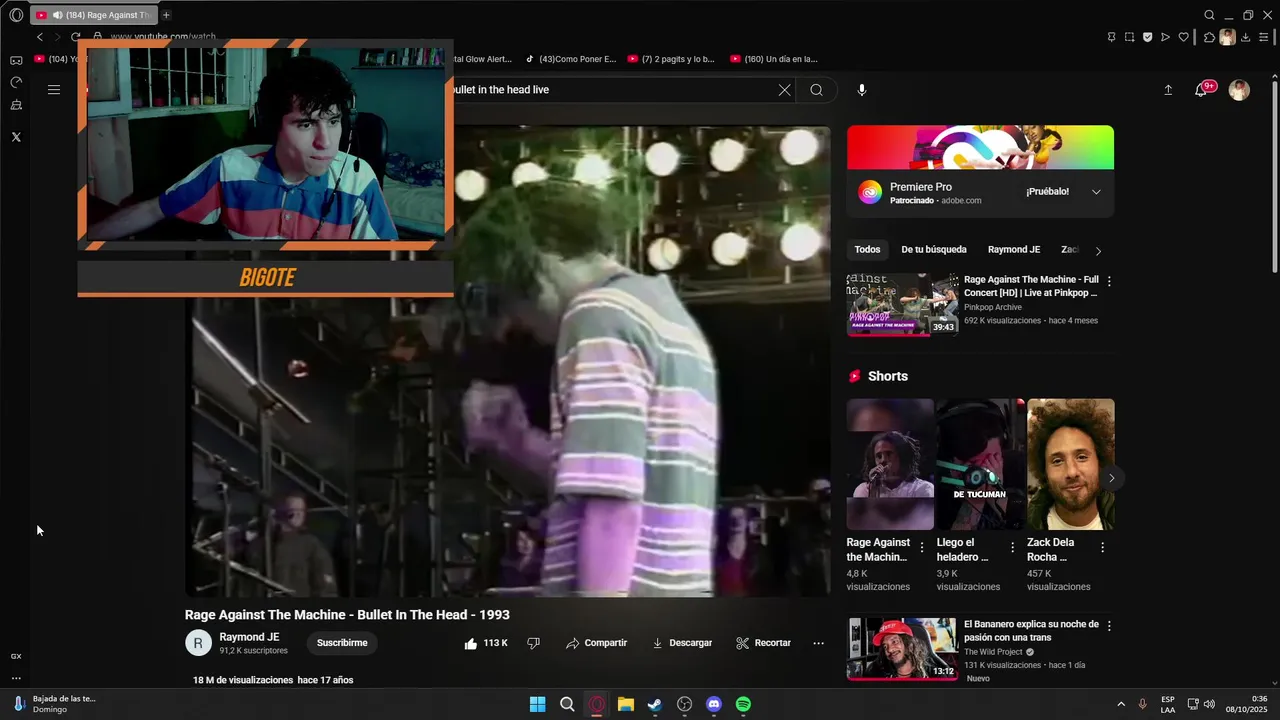Open Discord from the taskbar

pos(714,704)
